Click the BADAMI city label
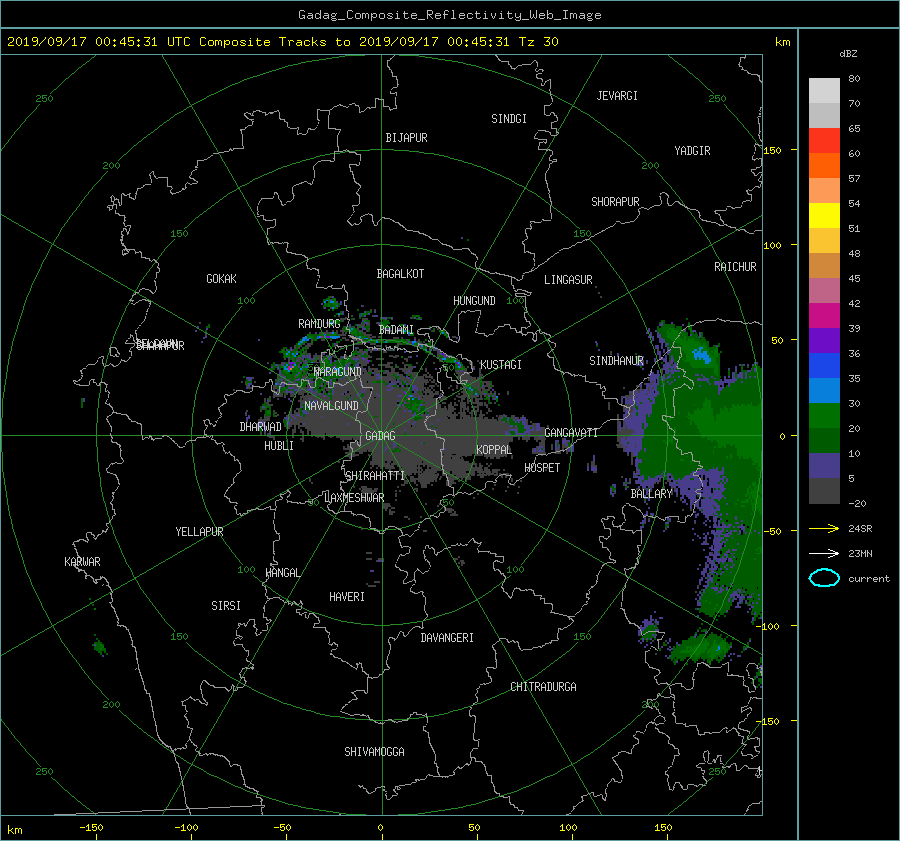The width and height of the screenshot is (900, 841). point(396,330)
